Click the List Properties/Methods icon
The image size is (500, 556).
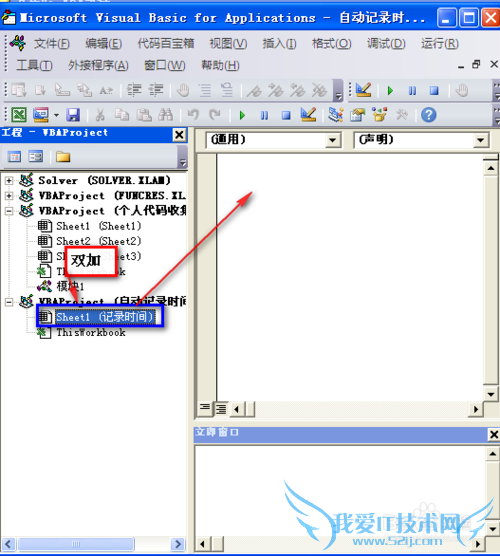click(19, 90)
